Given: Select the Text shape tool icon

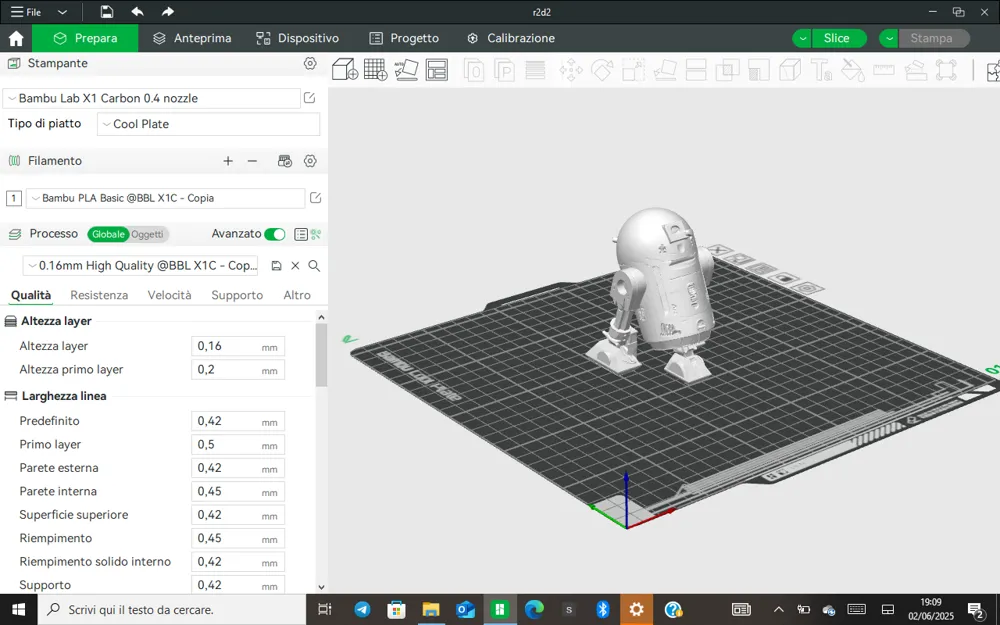Looking at the screenshot, I should (821, 70).
